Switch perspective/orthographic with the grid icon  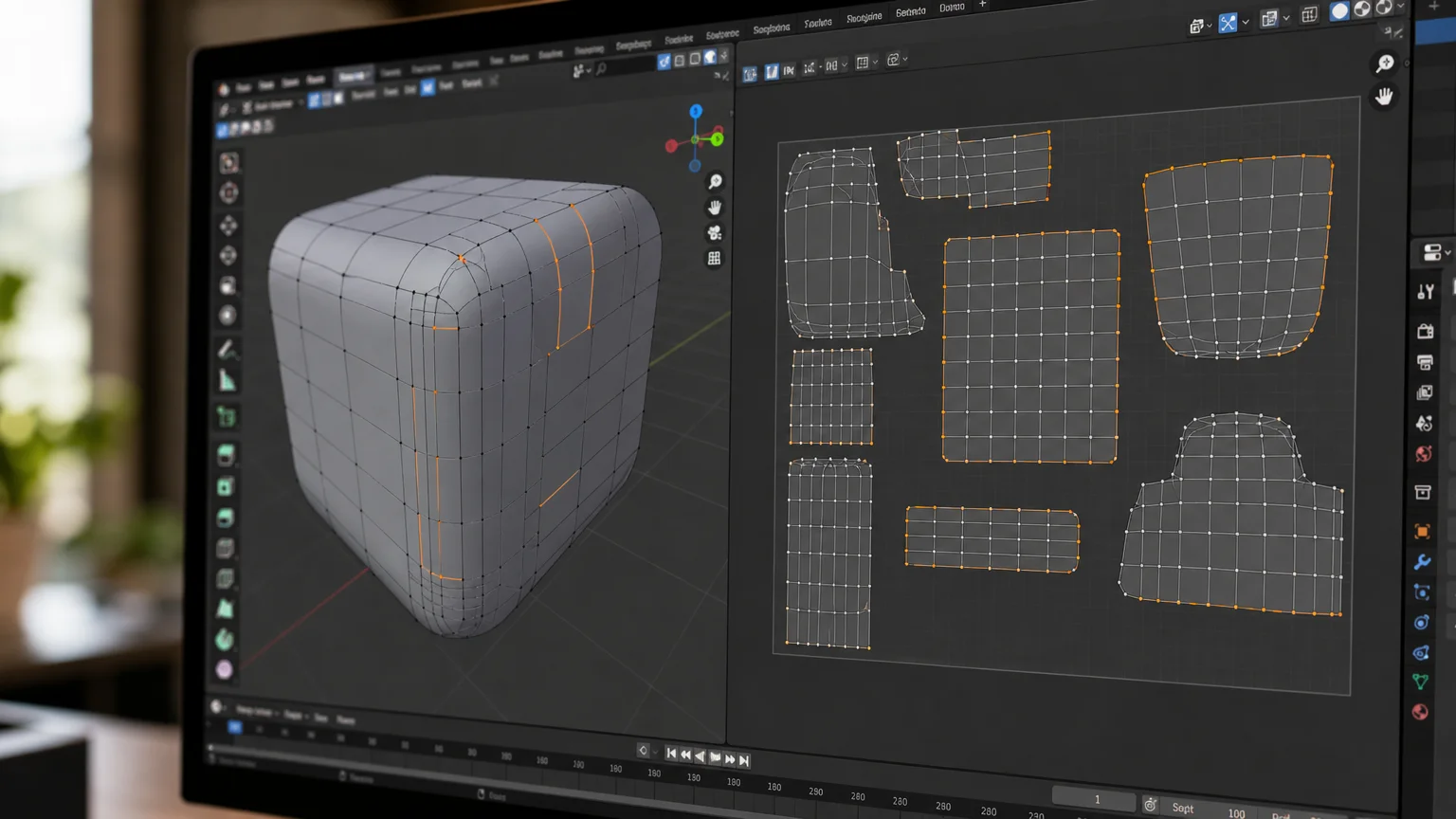715,258
